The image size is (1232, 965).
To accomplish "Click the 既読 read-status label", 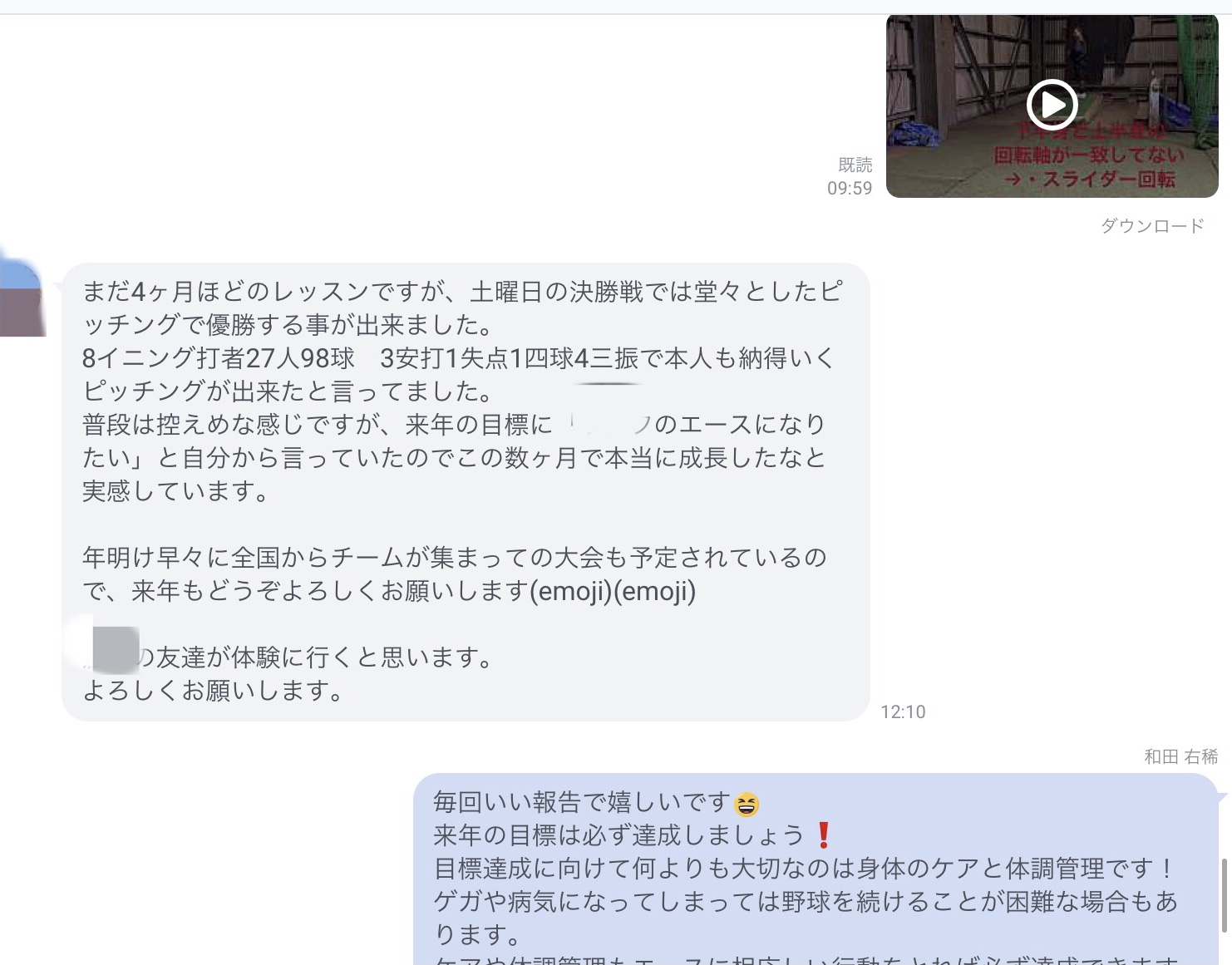I will [855, 165].
